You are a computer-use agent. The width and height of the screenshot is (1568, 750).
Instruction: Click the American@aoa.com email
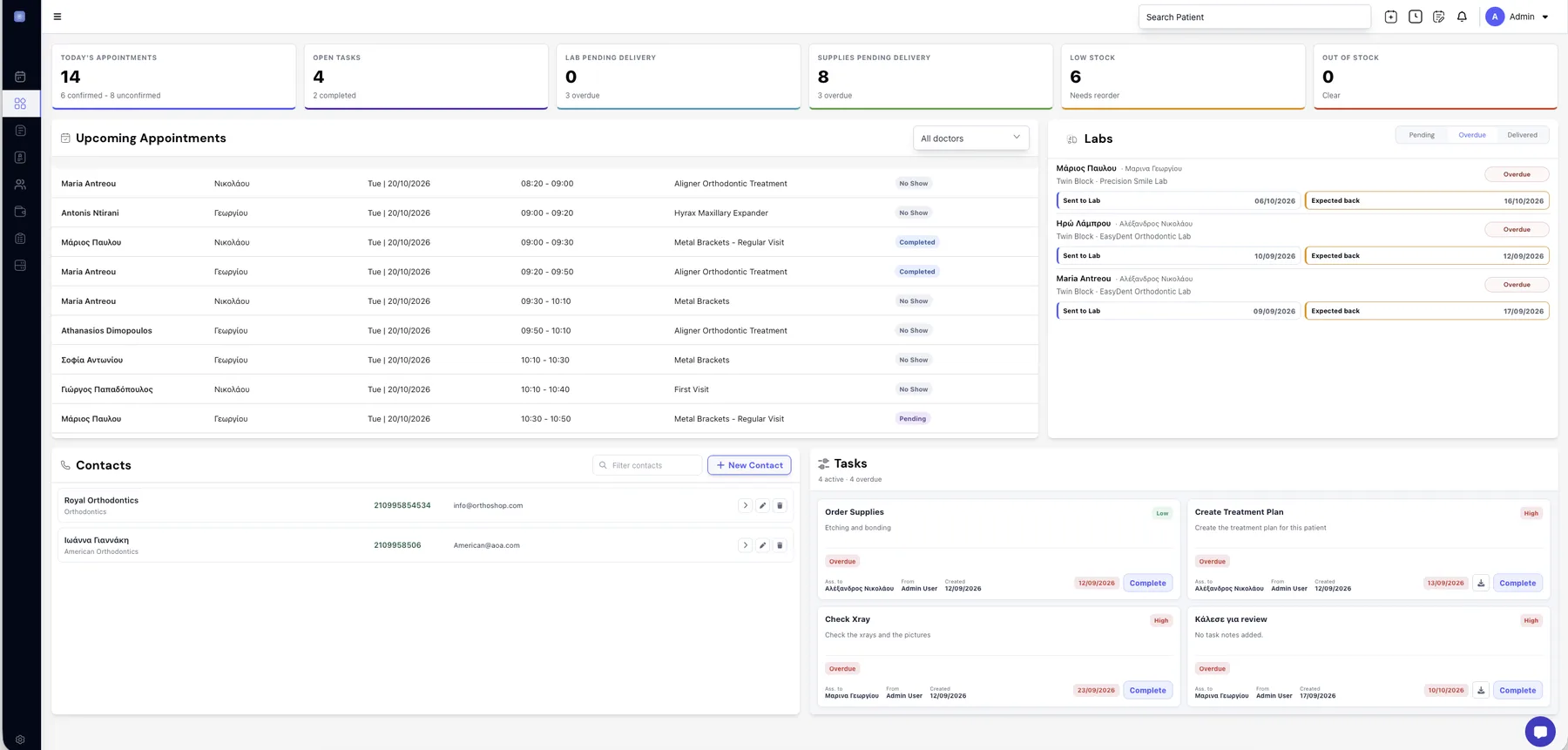486,545
